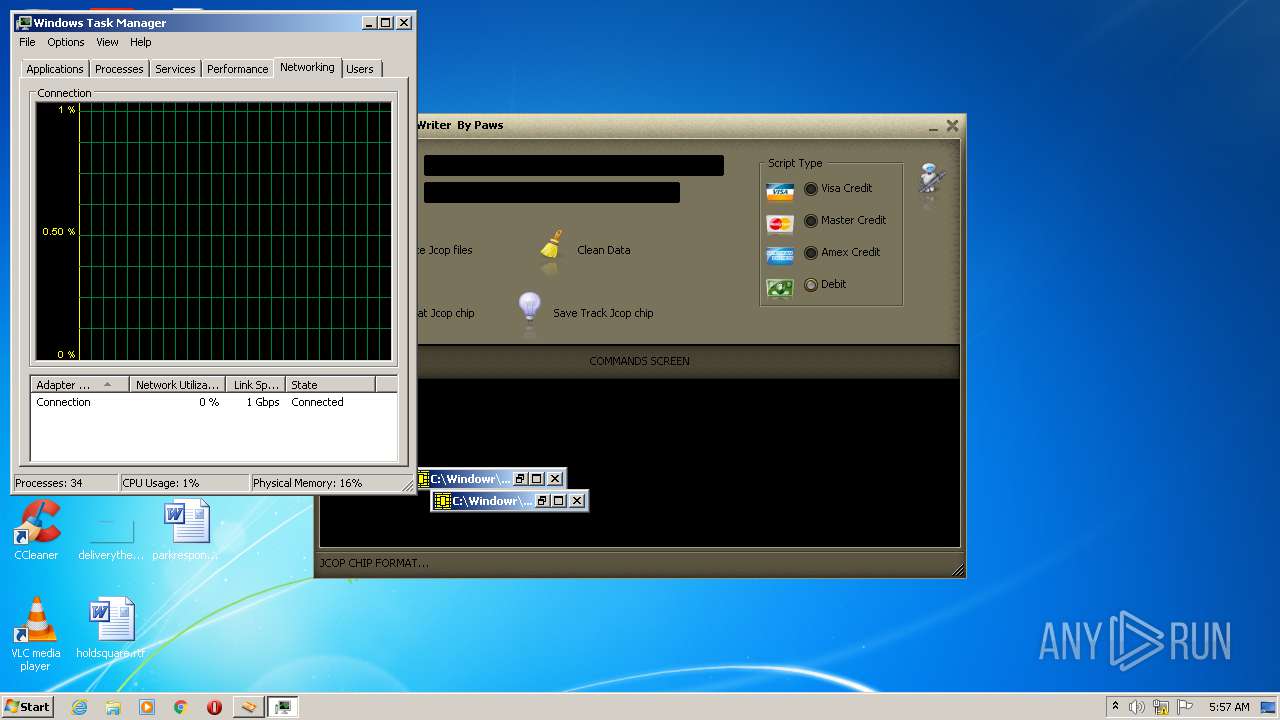Click the Windows Task Manager title bar icon

click(x=24, y=22)
